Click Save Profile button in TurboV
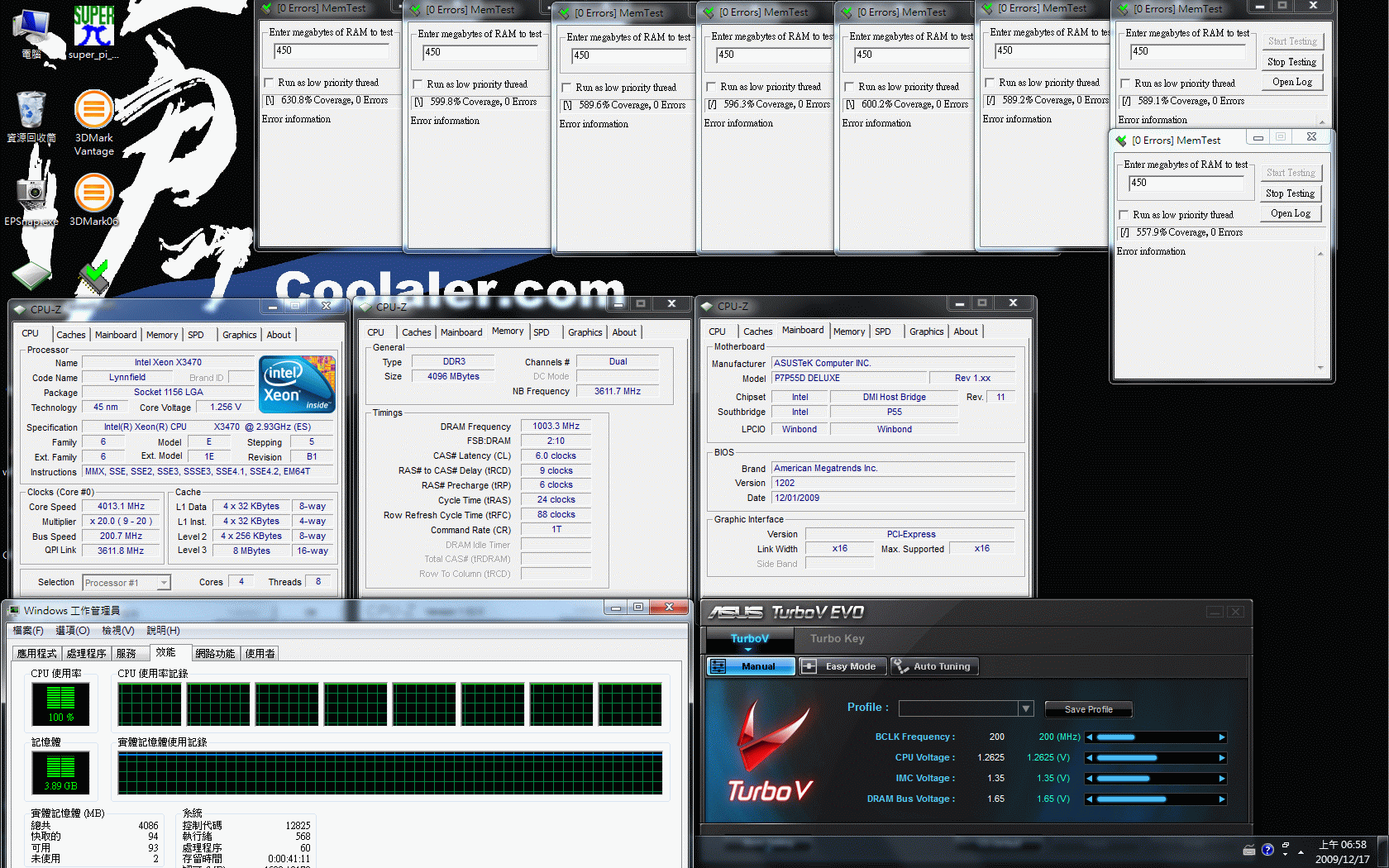This screenshot has height=868, width=1389. click(1088, 709)
